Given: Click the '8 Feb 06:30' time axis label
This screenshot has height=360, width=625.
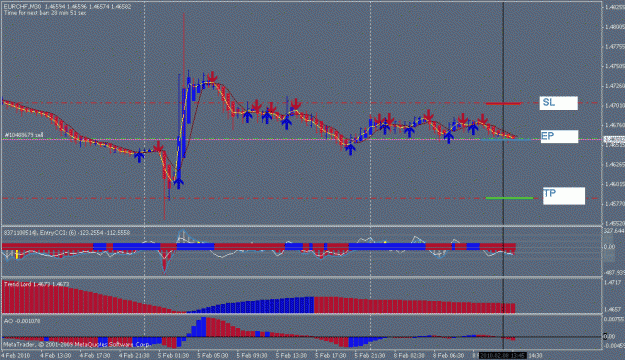Looking at the screenshot, I should (448, 355).
